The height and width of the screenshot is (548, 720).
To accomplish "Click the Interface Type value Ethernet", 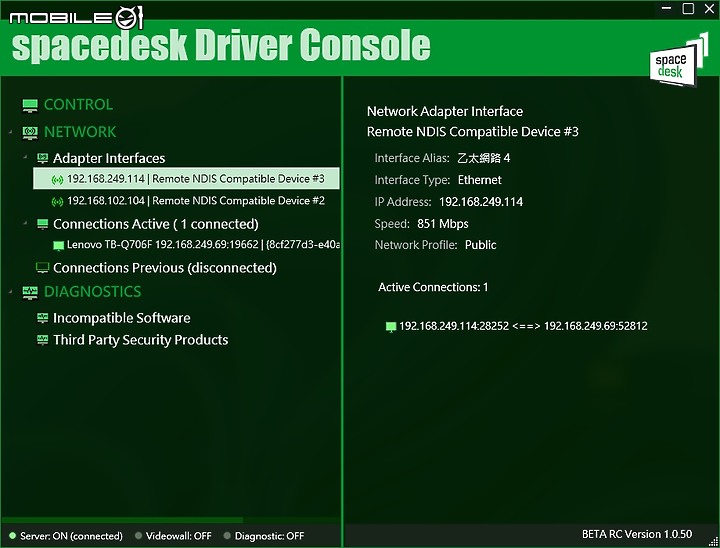I will coord(479,180).
